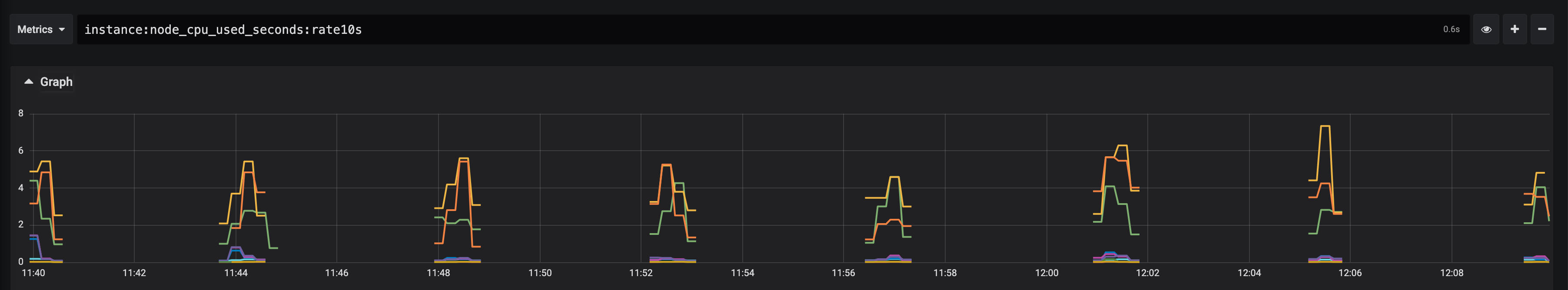This screenshot has height=290, width=1568.
Task: Collapse the Graph panel
Action: pos(48,82)
